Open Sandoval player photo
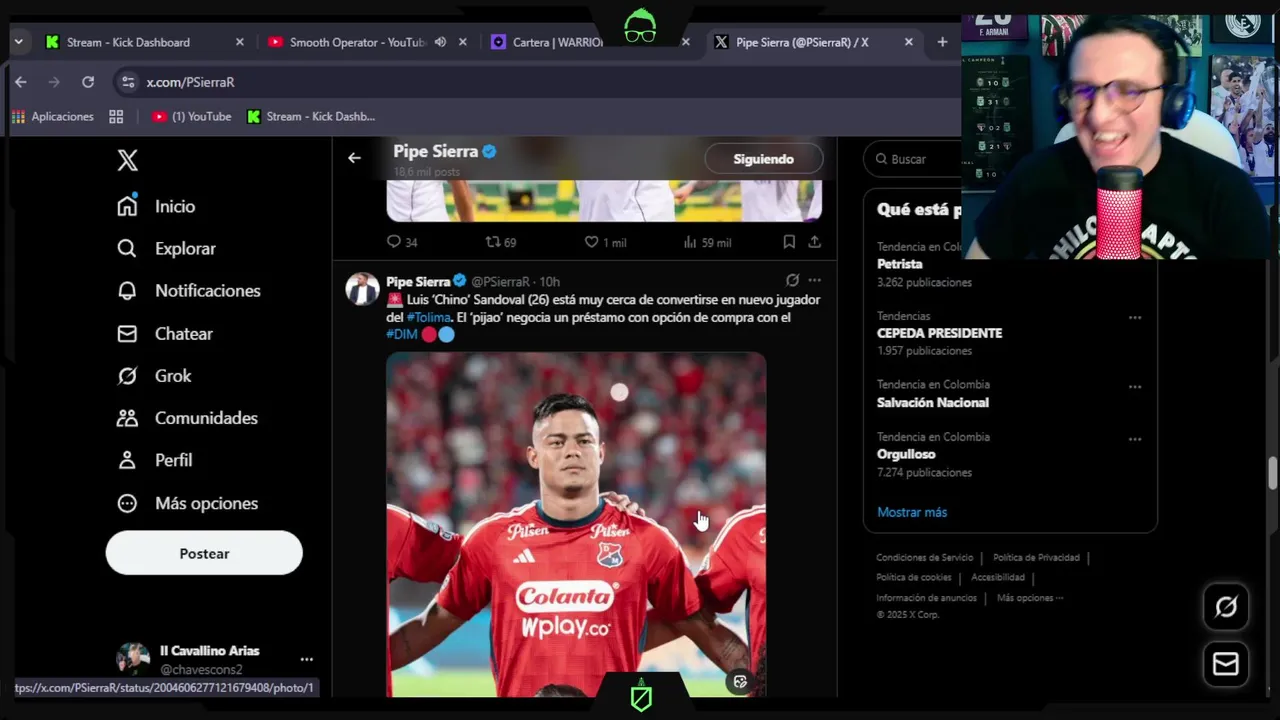1280x720 pixels. (x=576, y=524)
